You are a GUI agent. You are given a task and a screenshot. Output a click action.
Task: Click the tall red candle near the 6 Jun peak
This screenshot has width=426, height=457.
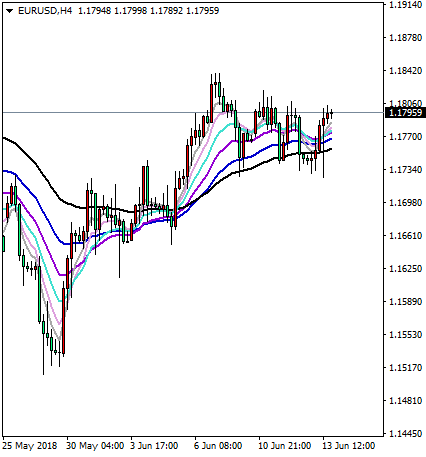(x=211, y=103)
